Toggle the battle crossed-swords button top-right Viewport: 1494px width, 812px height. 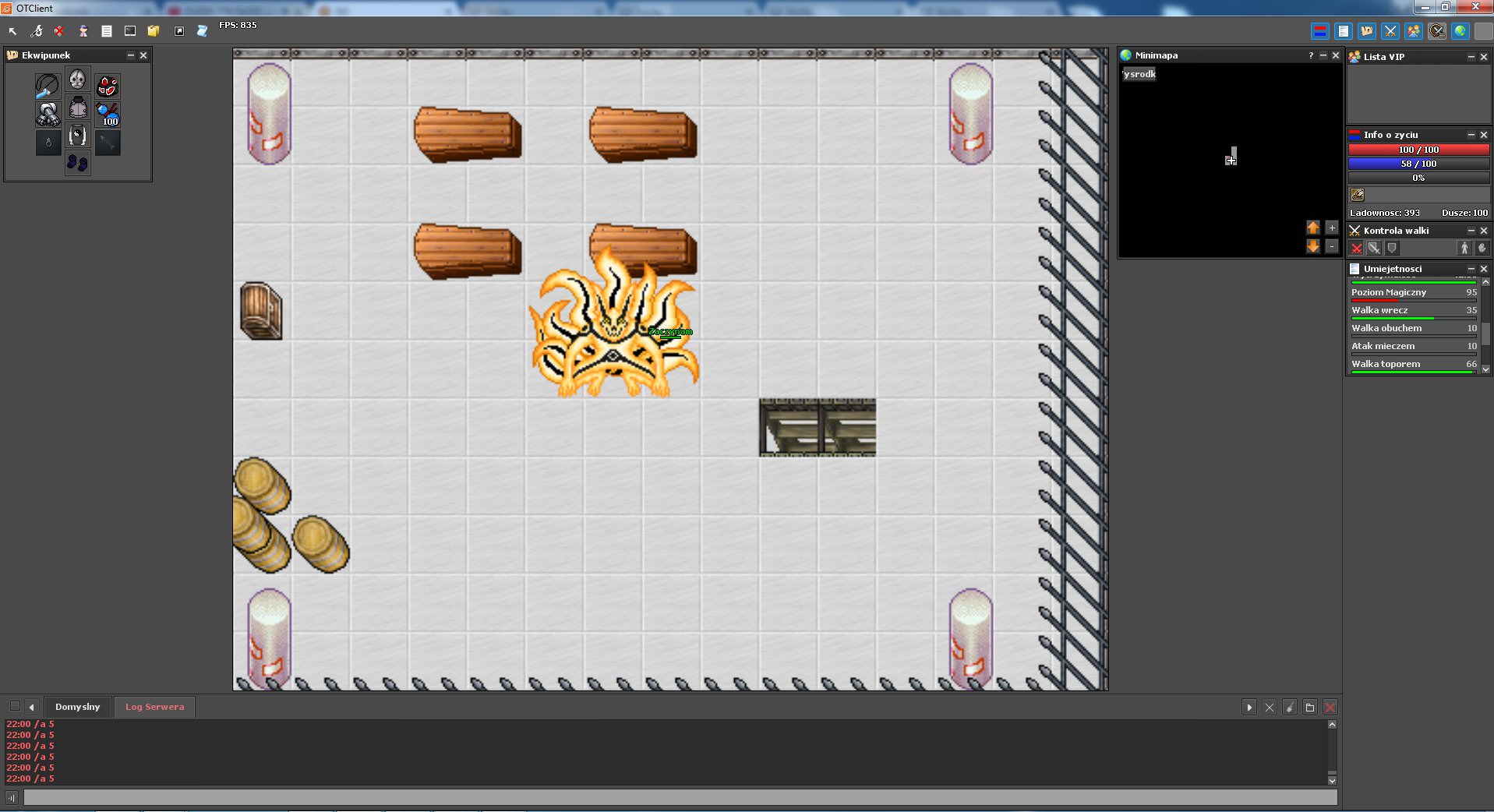pyautogui.click(x=1390, y=31)
